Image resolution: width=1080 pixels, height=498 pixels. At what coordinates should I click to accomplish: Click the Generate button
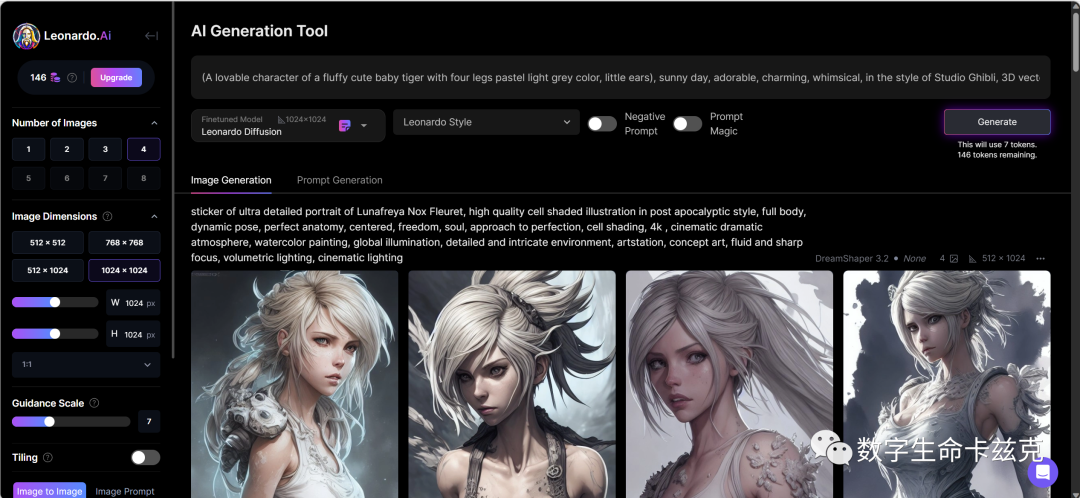click(997, 122)
